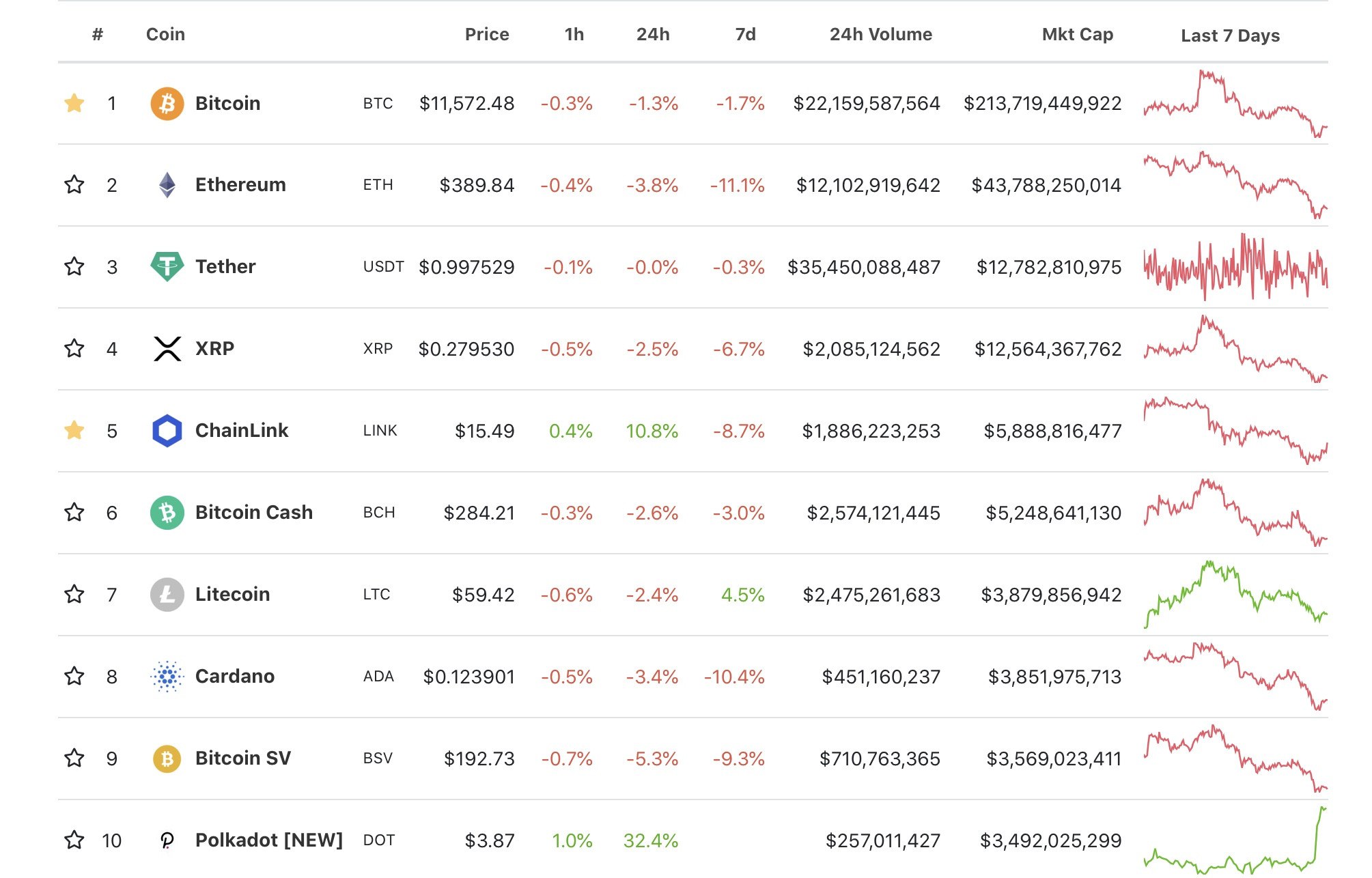This screenshot has height=878, width=1372.
Task: Click the Litecoin grey logo icon
Action: [x=167, y=595]
